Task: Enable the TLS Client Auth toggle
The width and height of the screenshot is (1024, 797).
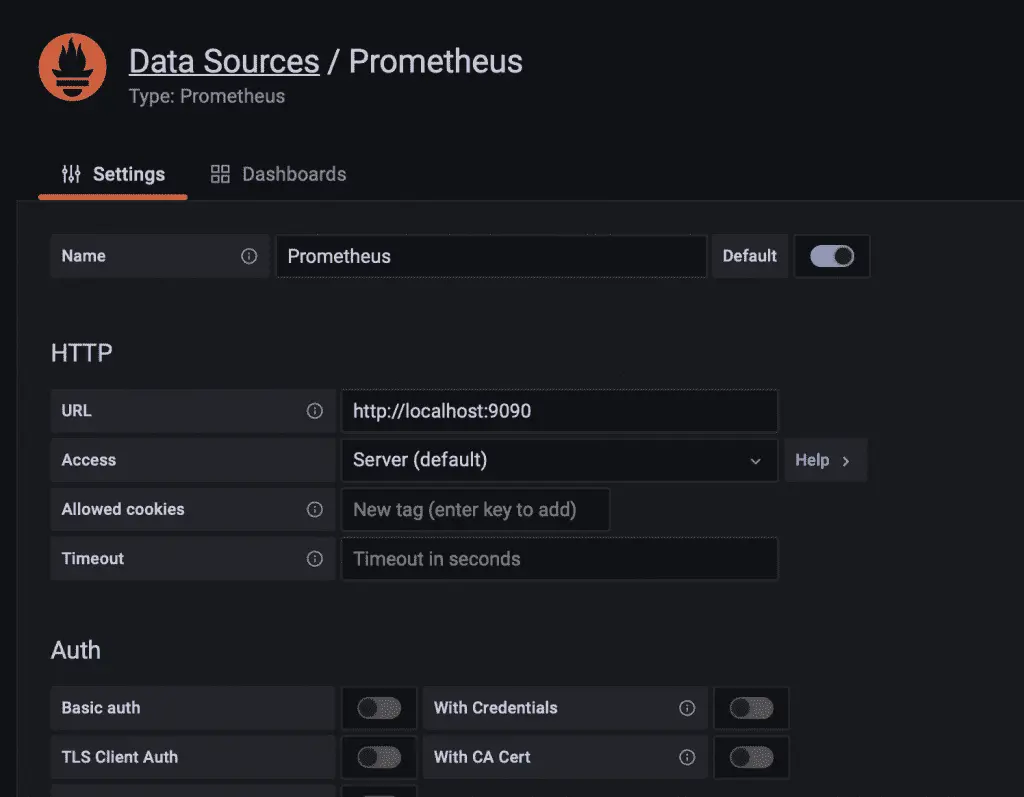Action: click(379, 757)
